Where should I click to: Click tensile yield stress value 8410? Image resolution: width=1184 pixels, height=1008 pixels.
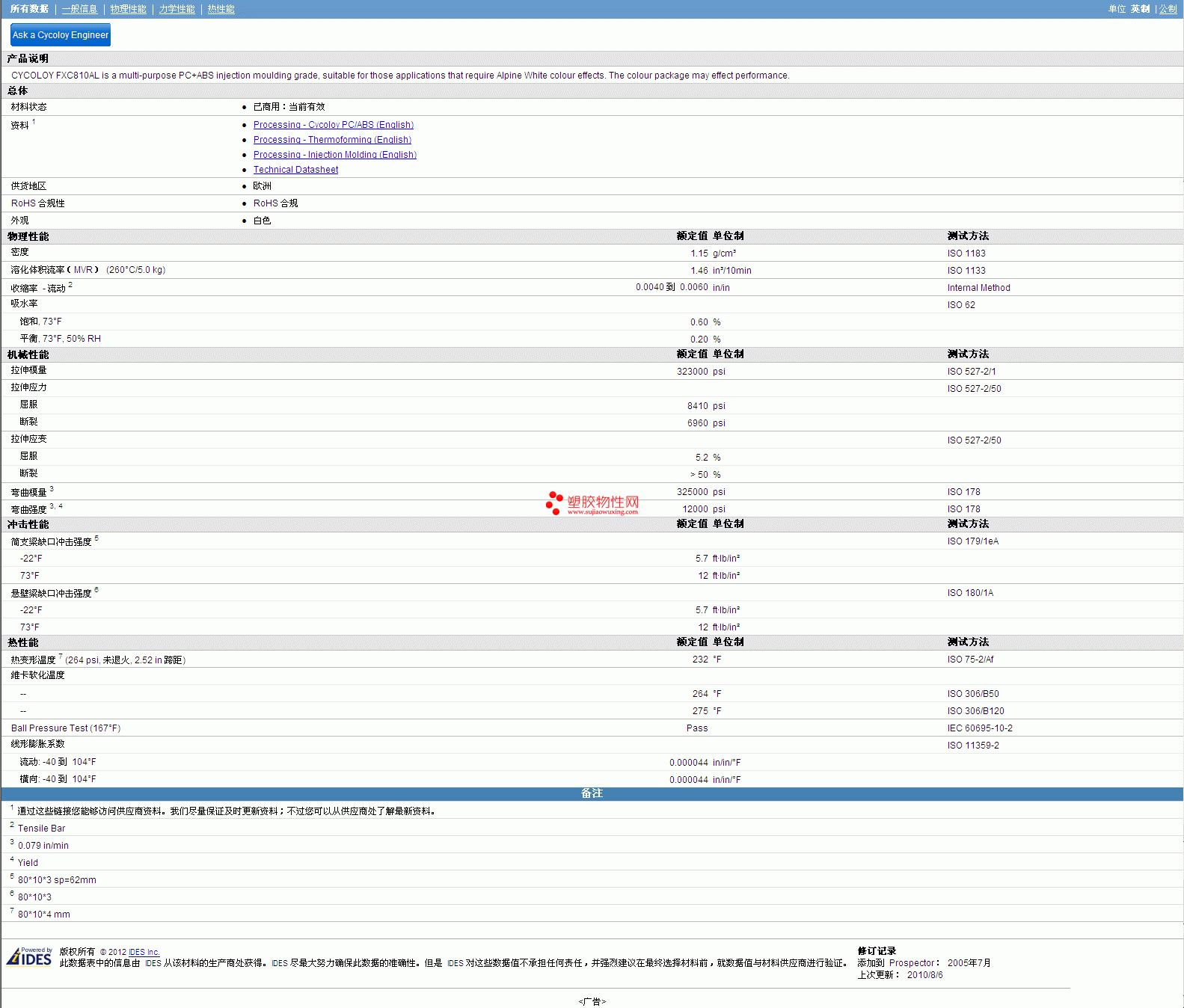click(x=697, y=406)
